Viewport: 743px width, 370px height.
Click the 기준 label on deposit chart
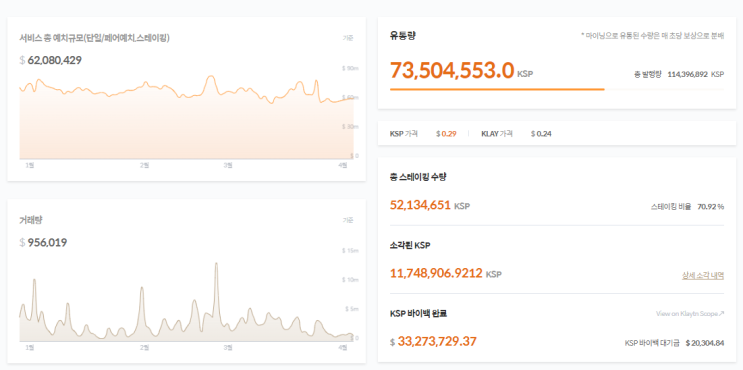(348, 38)
